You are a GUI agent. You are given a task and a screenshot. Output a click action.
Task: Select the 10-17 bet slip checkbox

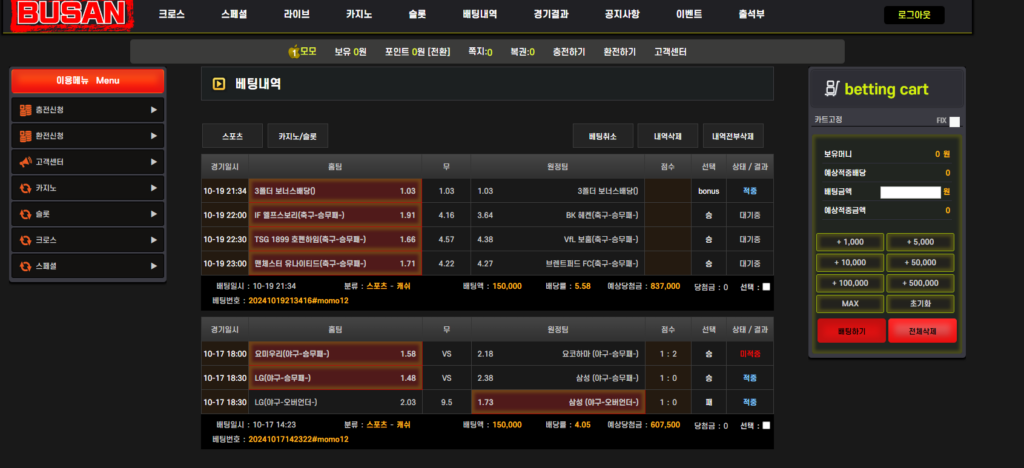766,425
